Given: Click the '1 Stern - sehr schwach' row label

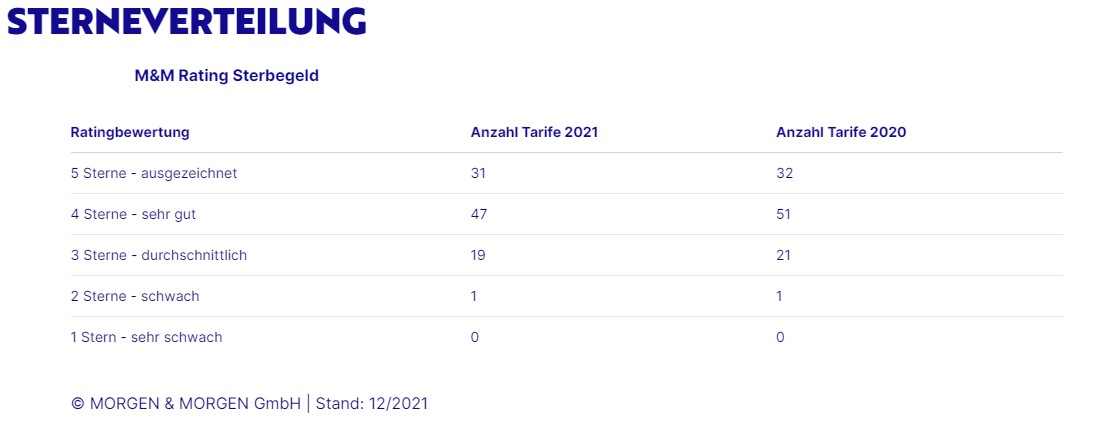Looking at the screenshot, I should [146, 337].
